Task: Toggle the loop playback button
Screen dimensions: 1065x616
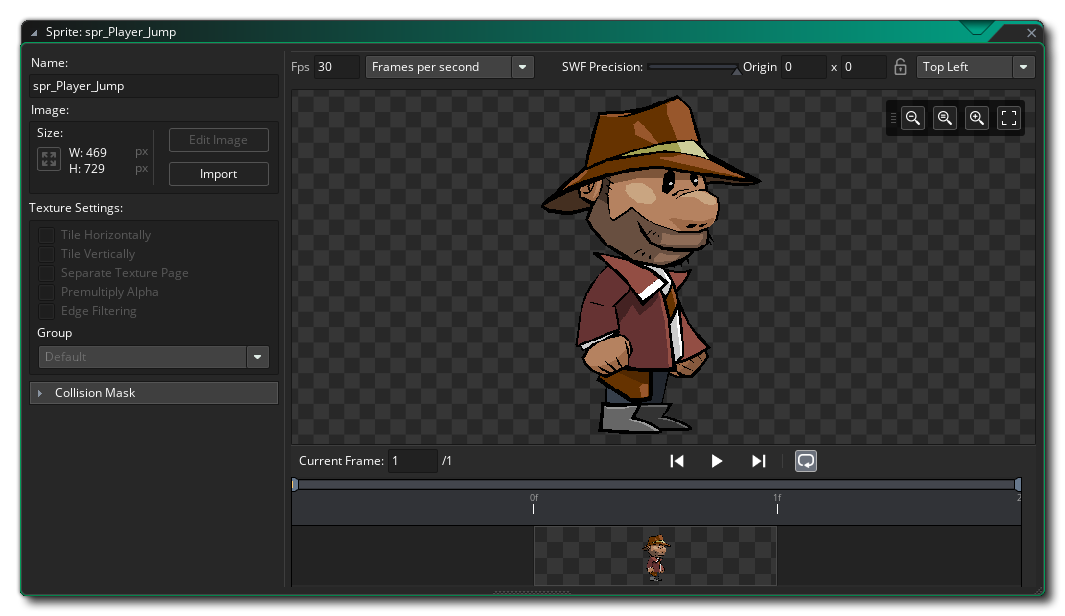Action: pos(806,461)
